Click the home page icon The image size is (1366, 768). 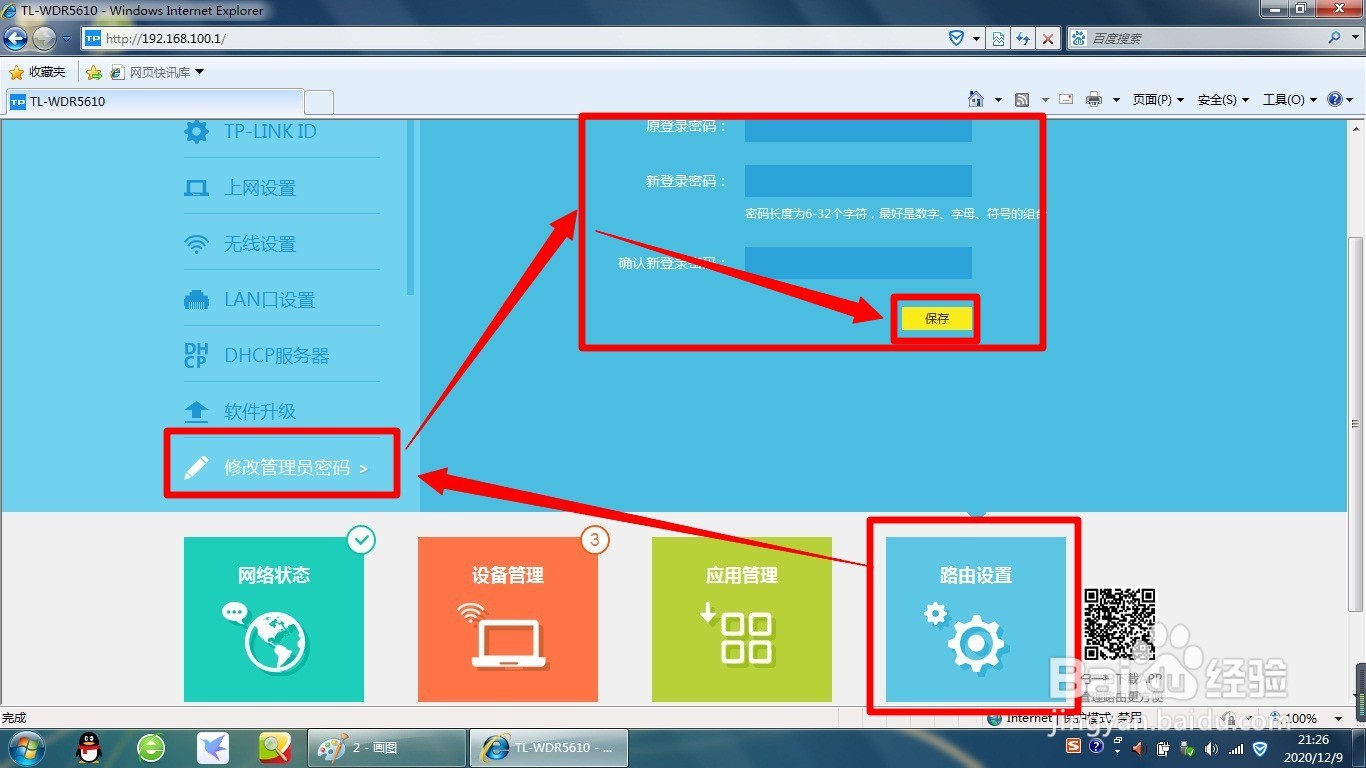(x=976, y=99)
